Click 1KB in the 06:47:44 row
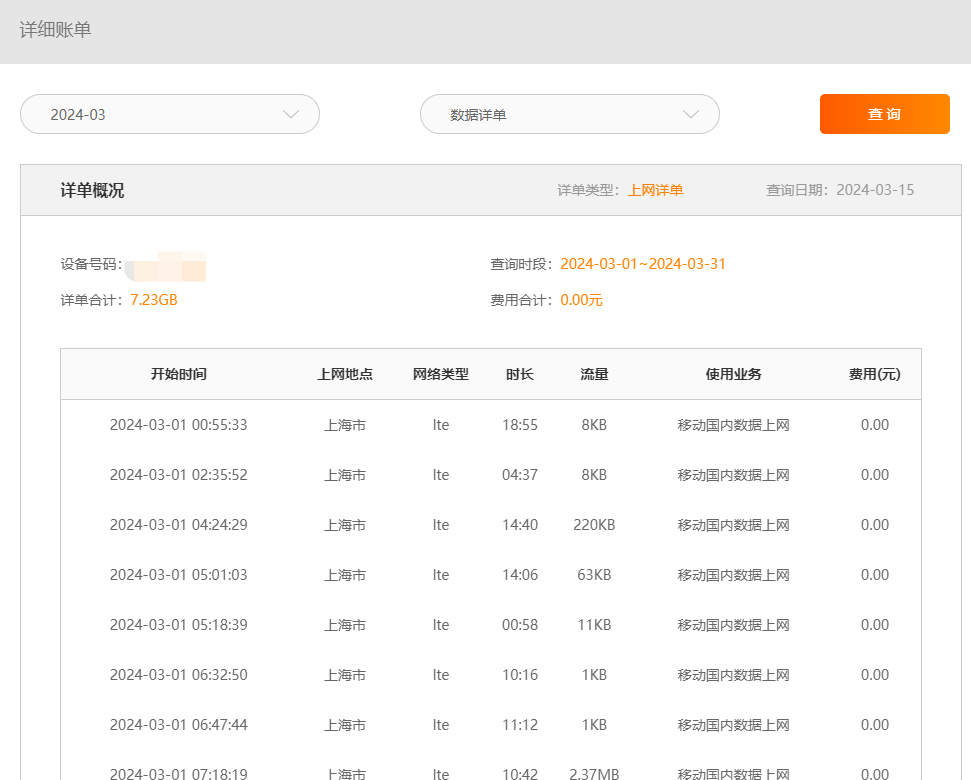This screenshot has width=971, height=780. click(x=594, y=725)
